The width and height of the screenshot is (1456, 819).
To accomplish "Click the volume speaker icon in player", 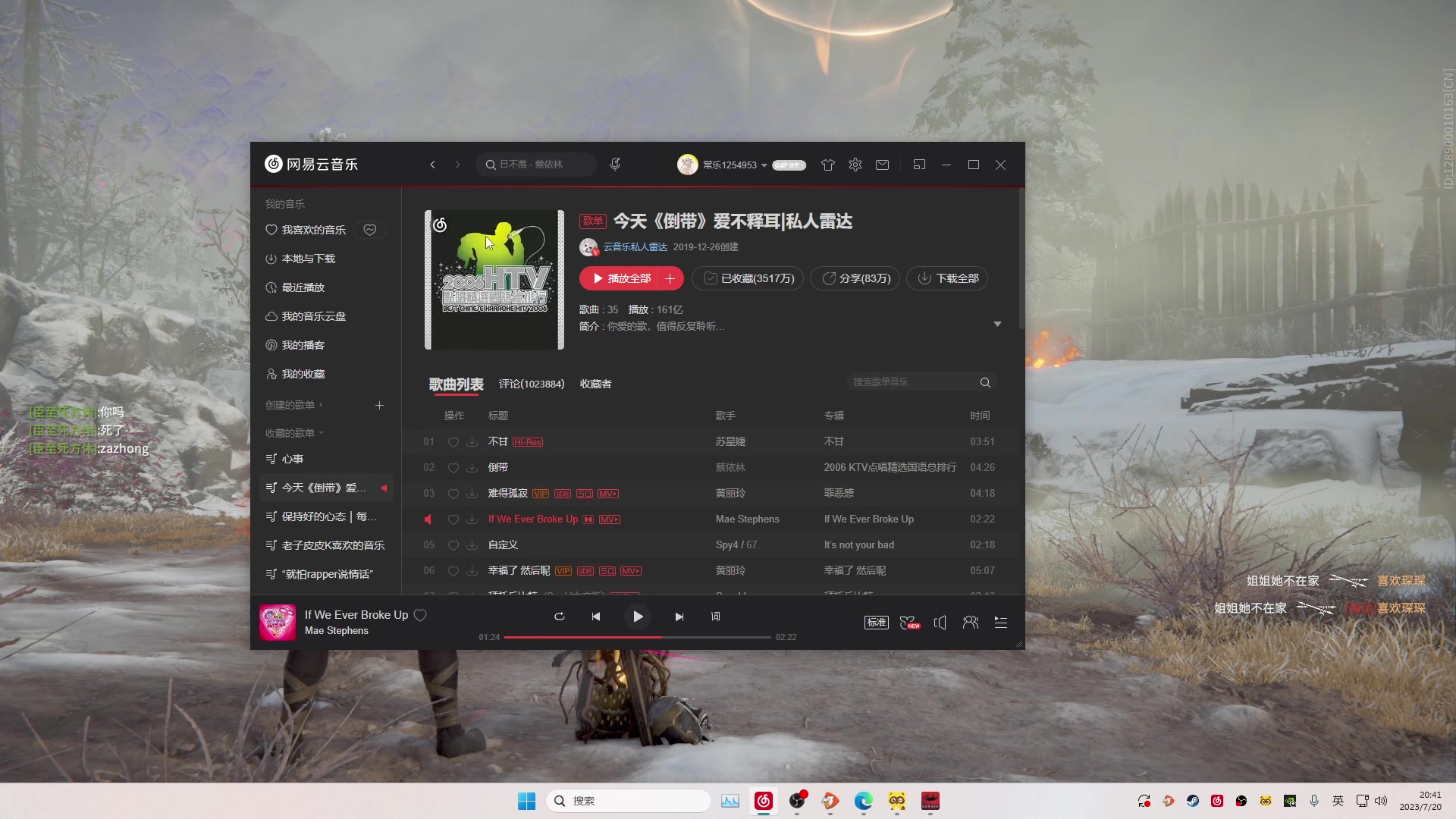I will pos(940,623).
